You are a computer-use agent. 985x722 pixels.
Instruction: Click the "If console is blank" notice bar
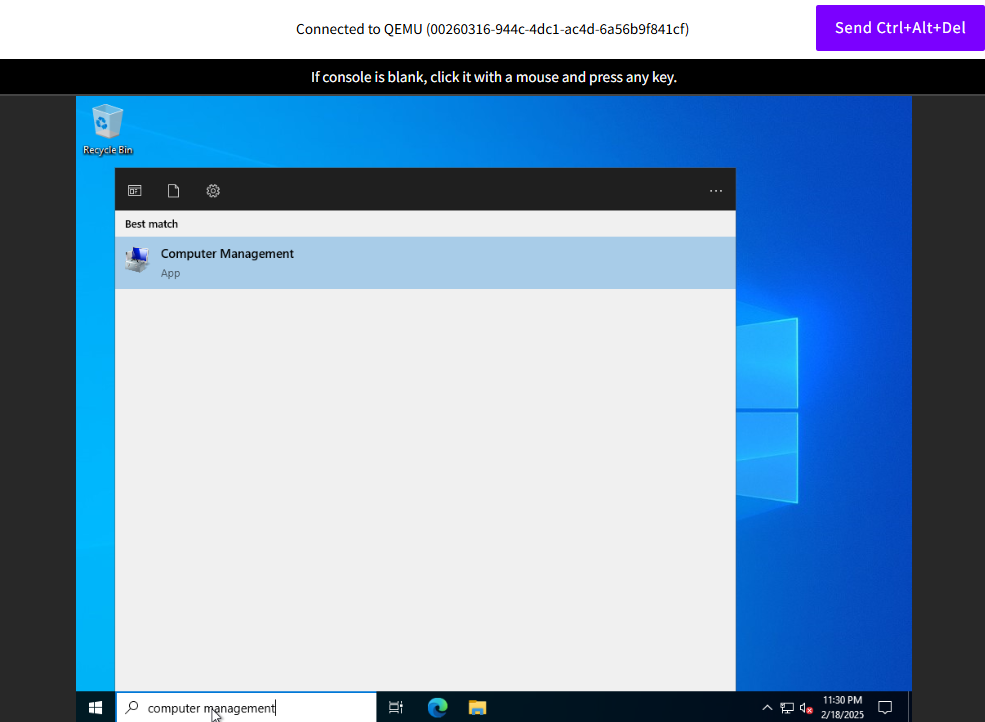[x=493, y=77]
